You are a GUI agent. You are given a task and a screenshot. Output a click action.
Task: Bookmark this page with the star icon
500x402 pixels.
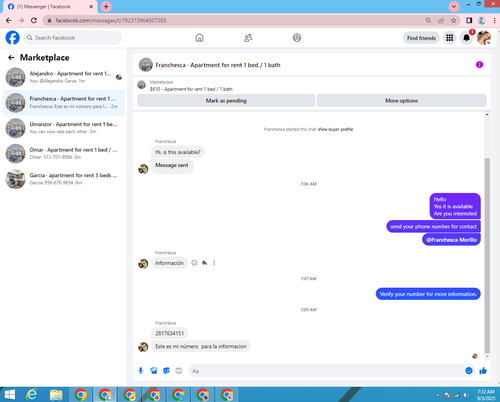tap(453, 21)
